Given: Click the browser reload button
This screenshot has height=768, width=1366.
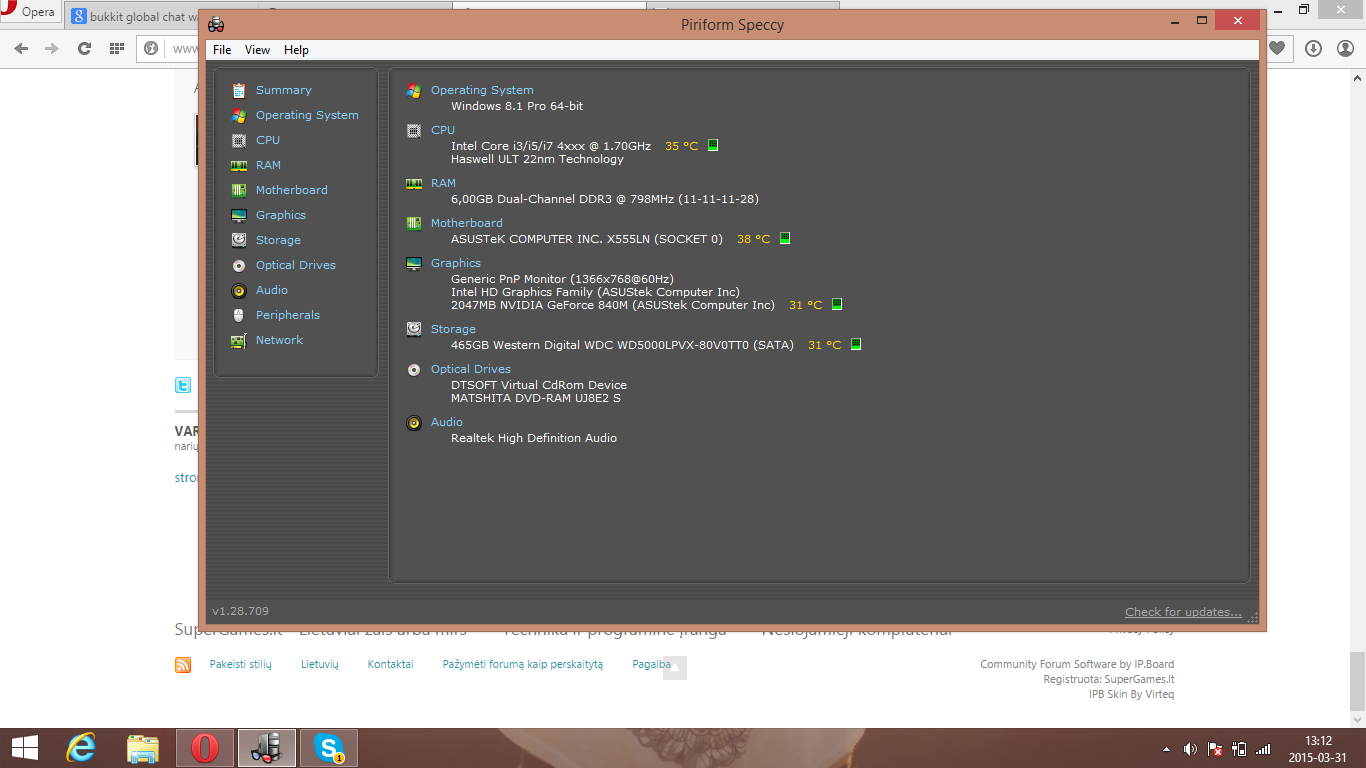Looking at the screenshot, I should pos(84,48).
